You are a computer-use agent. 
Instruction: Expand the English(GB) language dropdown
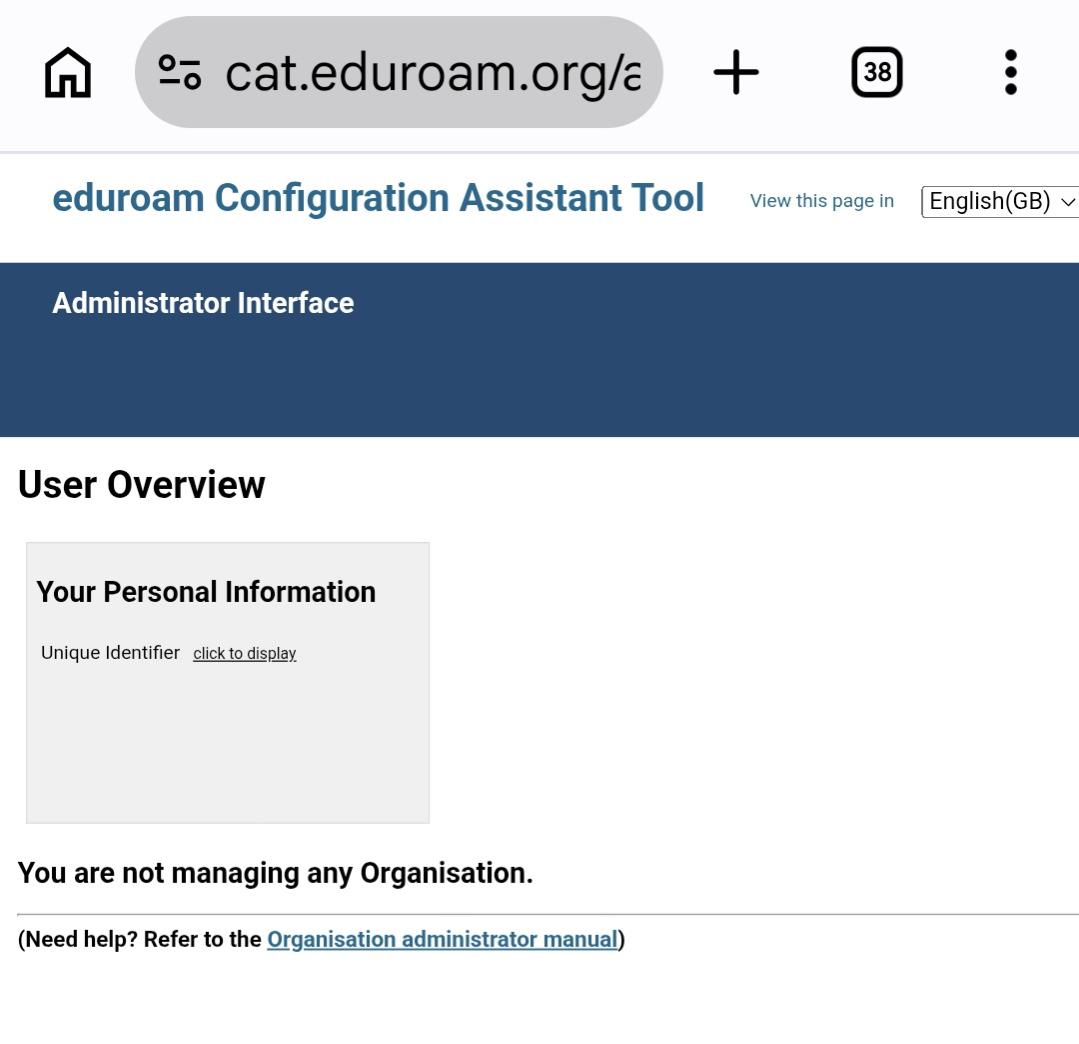coord(1000,202)
